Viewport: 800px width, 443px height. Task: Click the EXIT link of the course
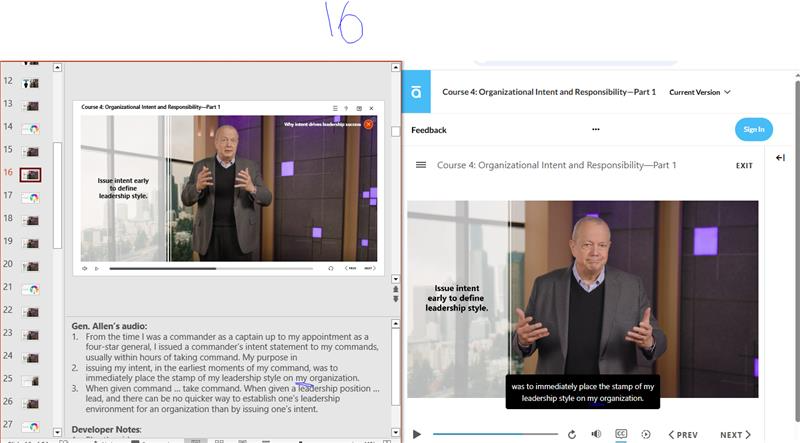click(744, 165)
